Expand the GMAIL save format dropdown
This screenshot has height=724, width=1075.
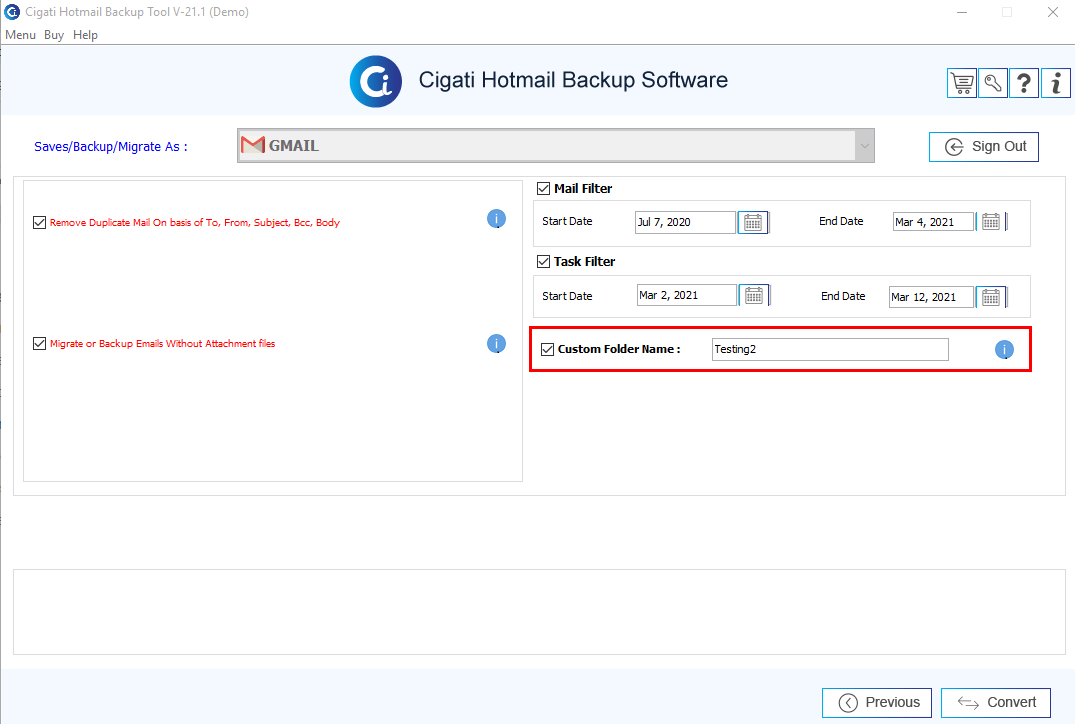coord(865,145)
